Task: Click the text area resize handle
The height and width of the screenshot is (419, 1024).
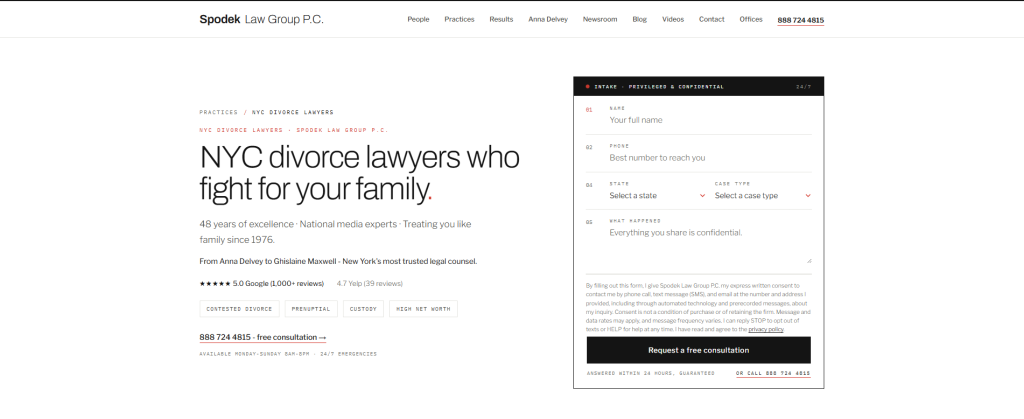Action: tap(808, 260)
